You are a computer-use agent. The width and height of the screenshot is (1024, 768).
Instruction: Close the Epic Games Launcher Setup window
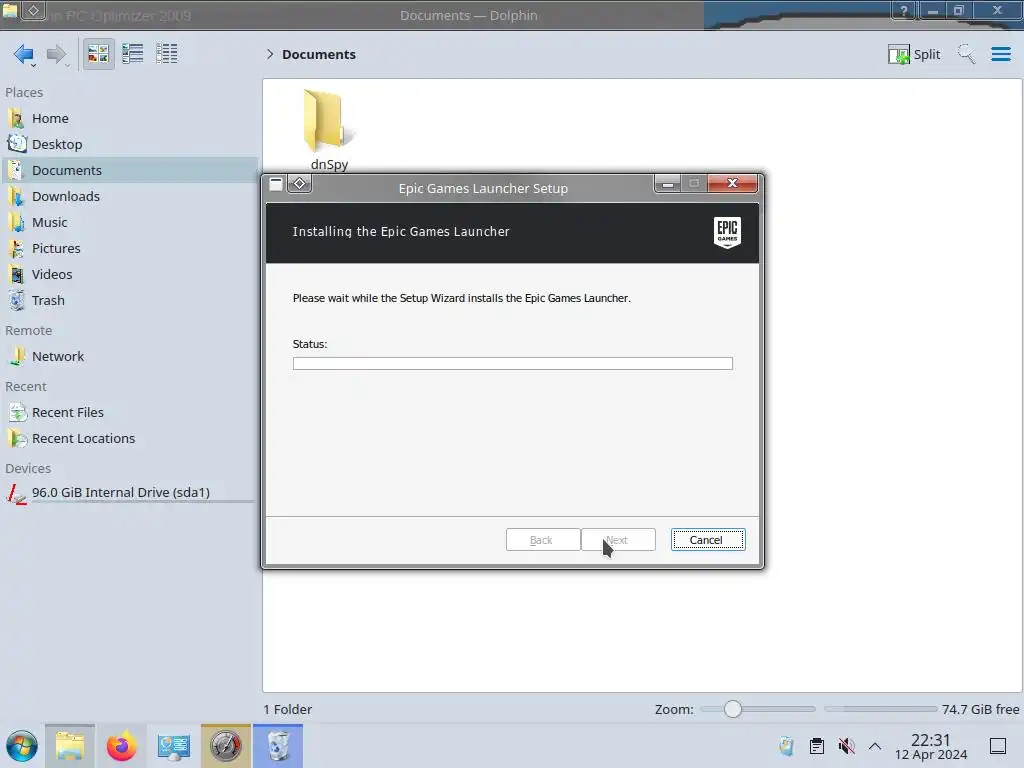tap(732, 184)
